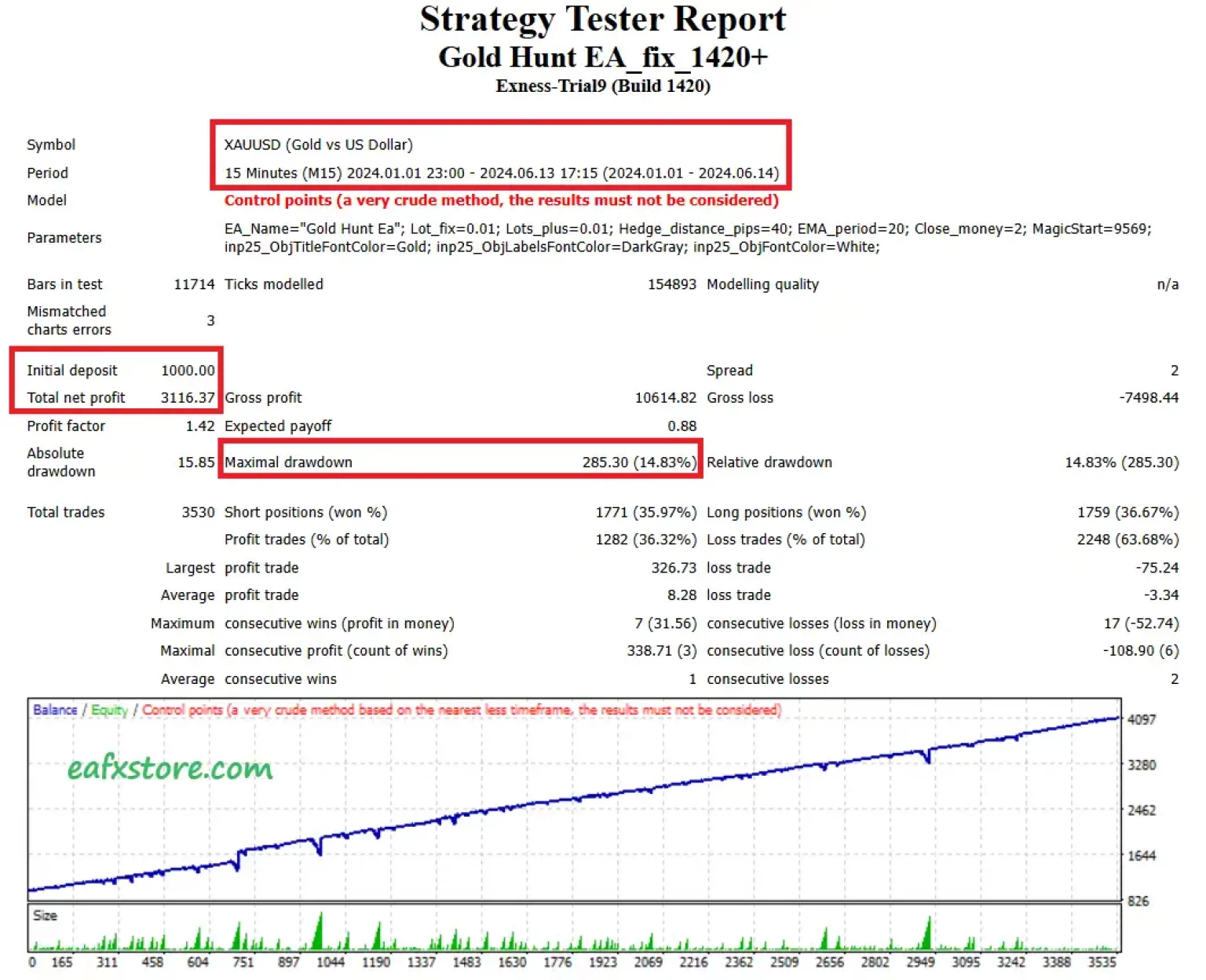The width and height of the screenshot is (1206, 980).
Task: Click the Gold Hunt EA_fix_1420+ heading
Action: click(x=602, y=57)
